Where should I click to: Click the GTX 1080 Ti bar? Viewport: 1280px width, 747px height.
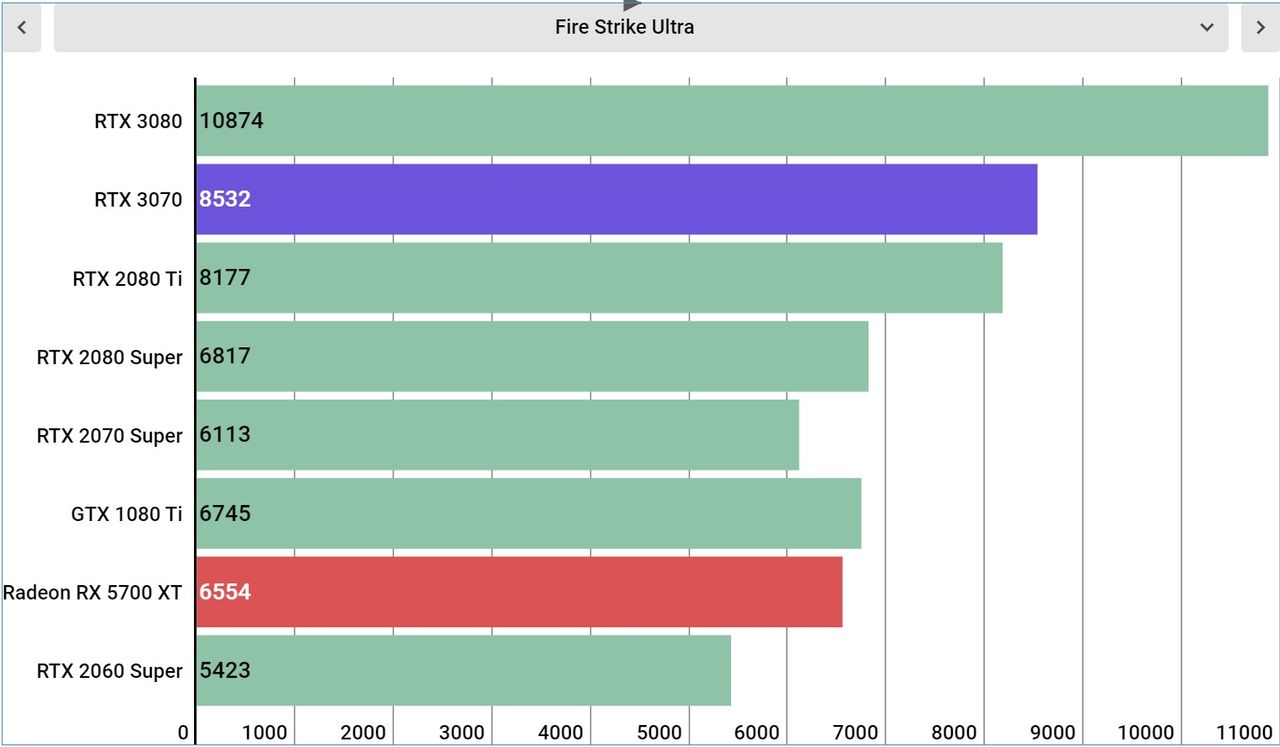pos(529,513)
